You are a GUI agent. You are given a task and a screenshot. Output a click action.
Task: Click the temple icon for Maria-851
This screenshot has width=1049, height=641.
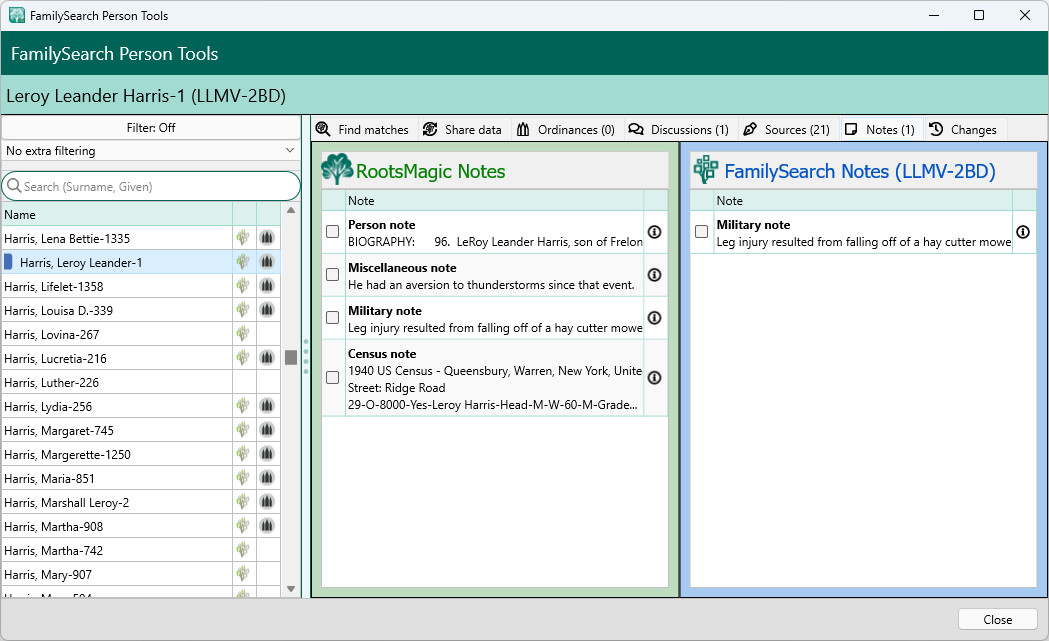click(x=267, y=478)
